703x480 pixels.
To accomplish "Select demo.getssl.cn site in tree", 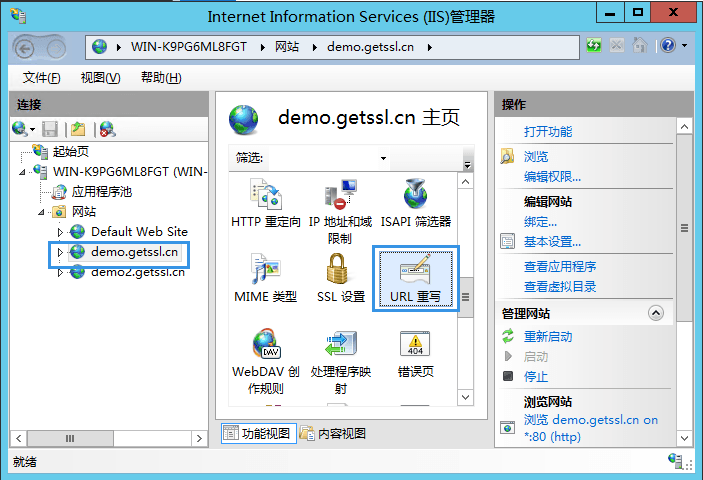I will click(134, 252).
